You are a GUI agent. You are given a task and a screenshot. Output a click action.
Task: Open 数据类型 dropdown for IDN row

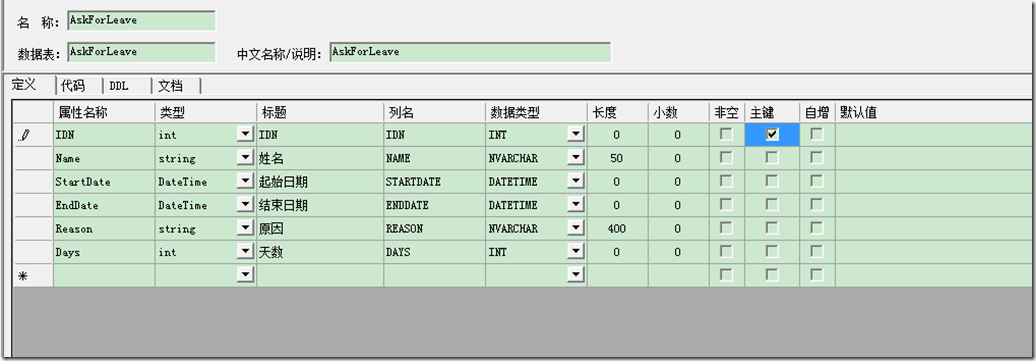tap(576, 134)
